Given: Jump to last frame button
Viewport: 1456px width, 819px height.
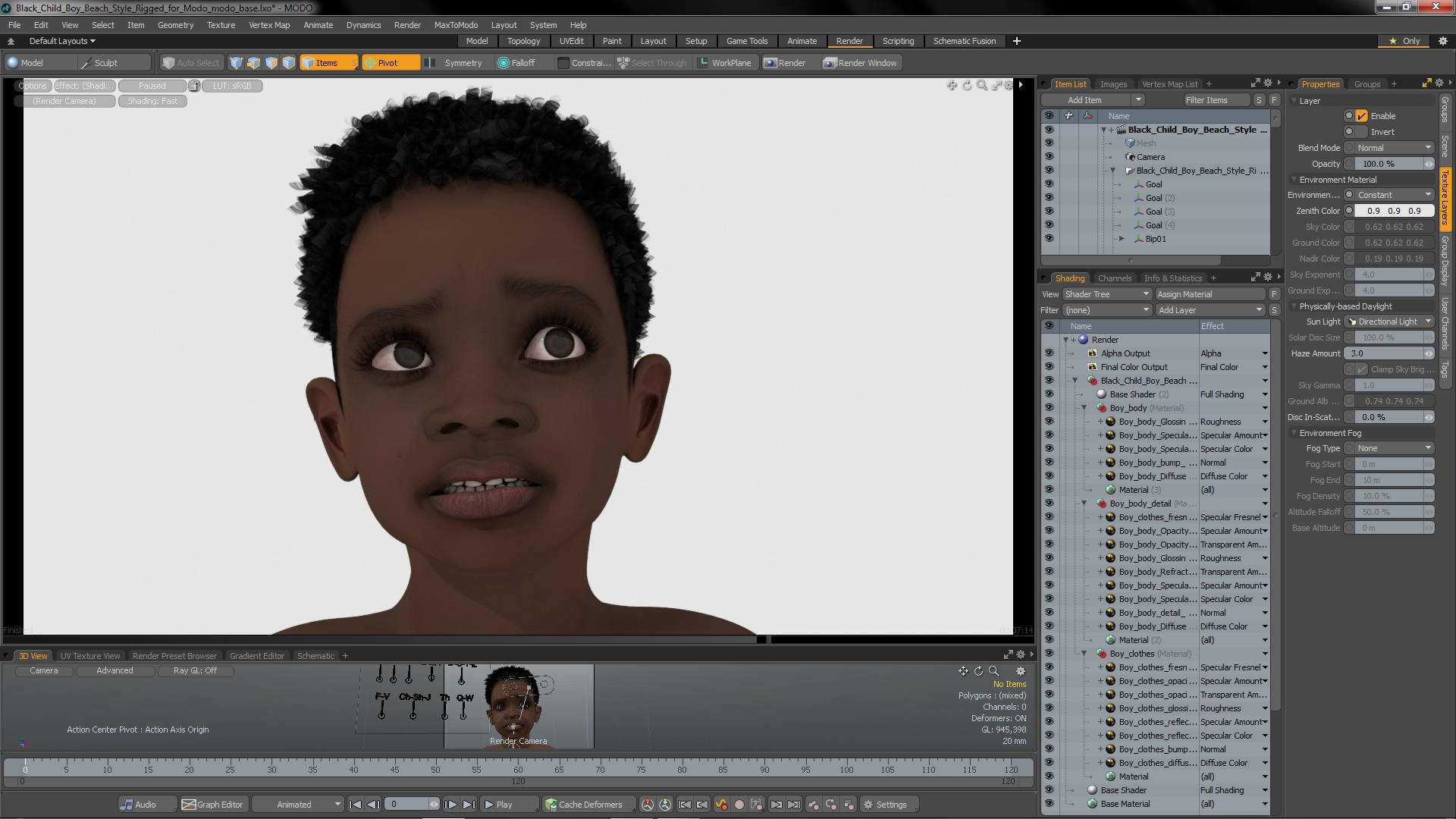Looking at the screenshot, I should pyautogui.click(x=469, y=805).
